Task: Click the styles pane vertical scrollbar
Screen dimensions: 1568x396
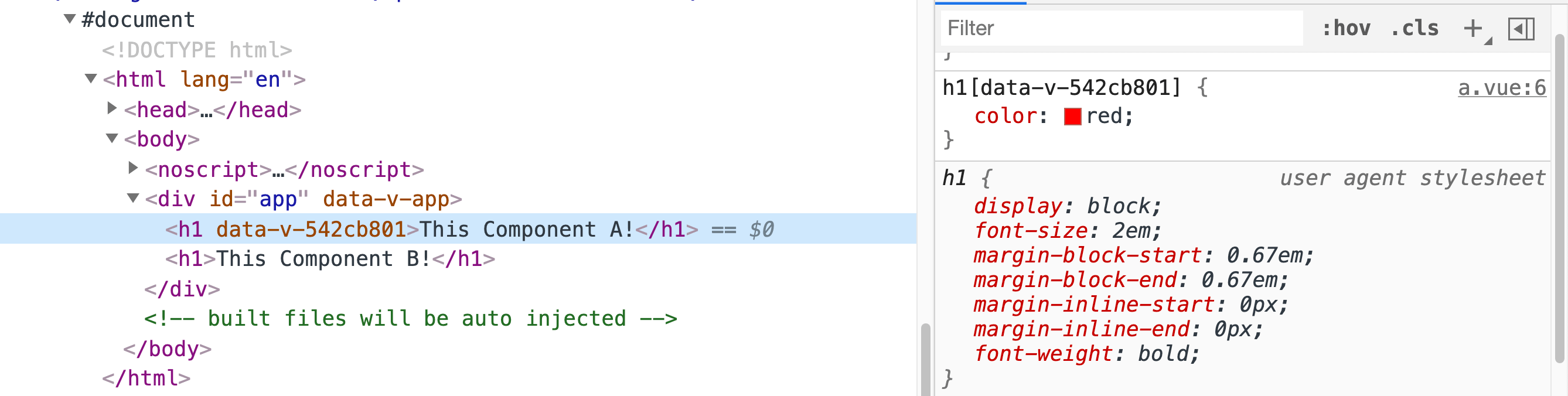Action: [1559, 197]
